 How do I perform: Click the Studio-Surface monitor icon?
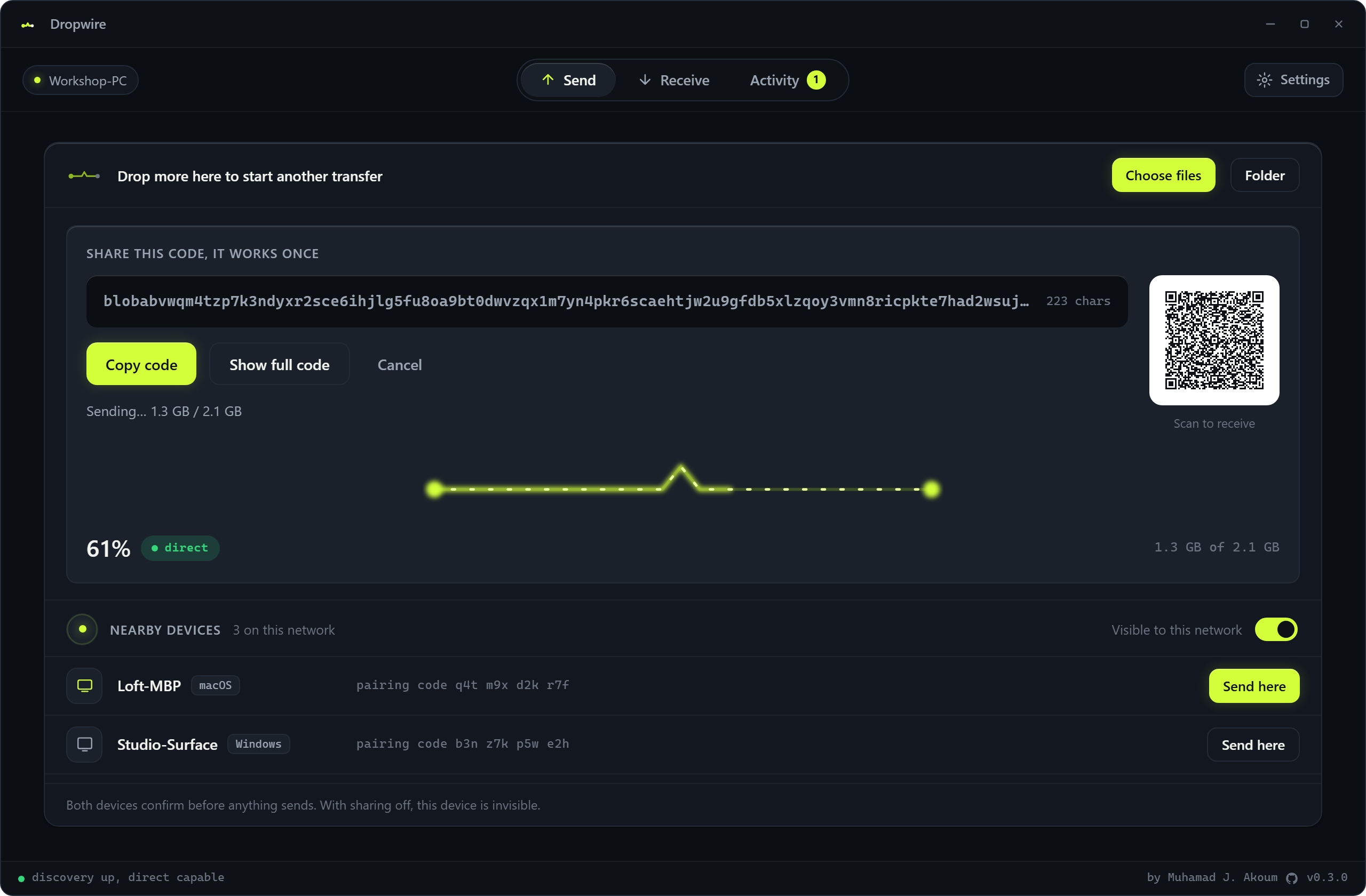tap(84, 745)
